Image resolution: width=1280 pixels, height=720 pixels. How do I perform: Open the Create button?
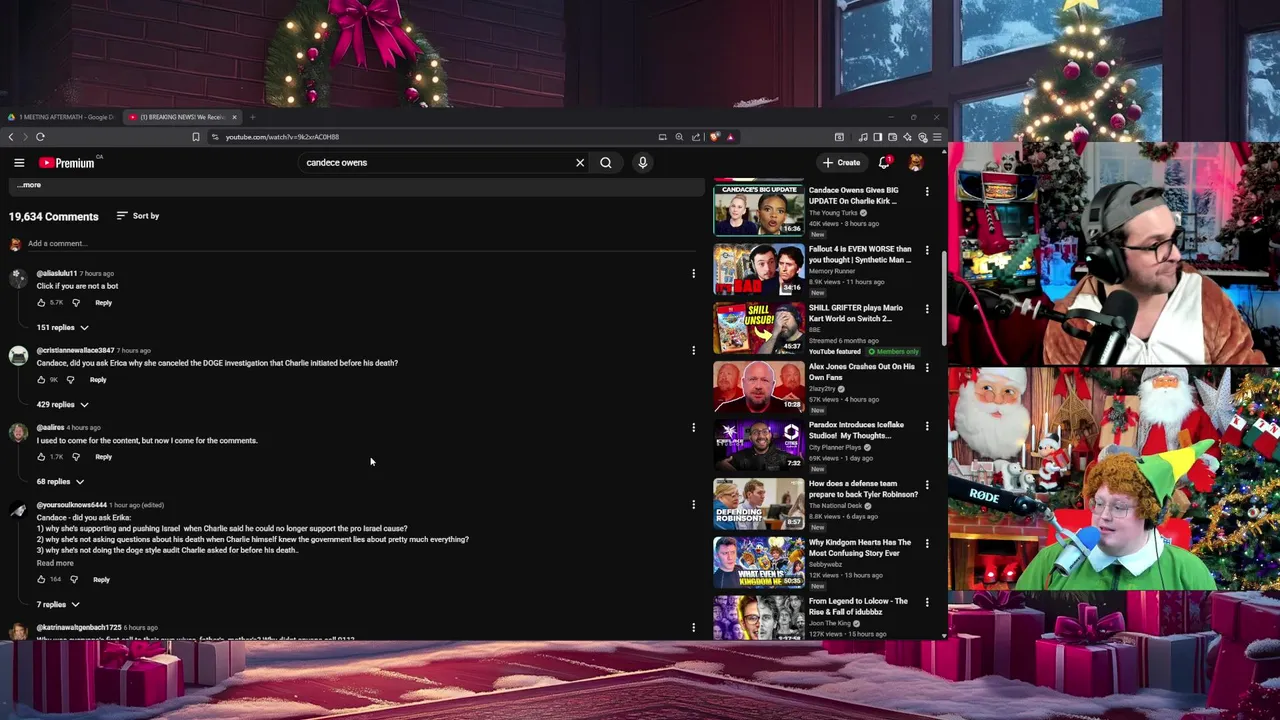[841, 163]
